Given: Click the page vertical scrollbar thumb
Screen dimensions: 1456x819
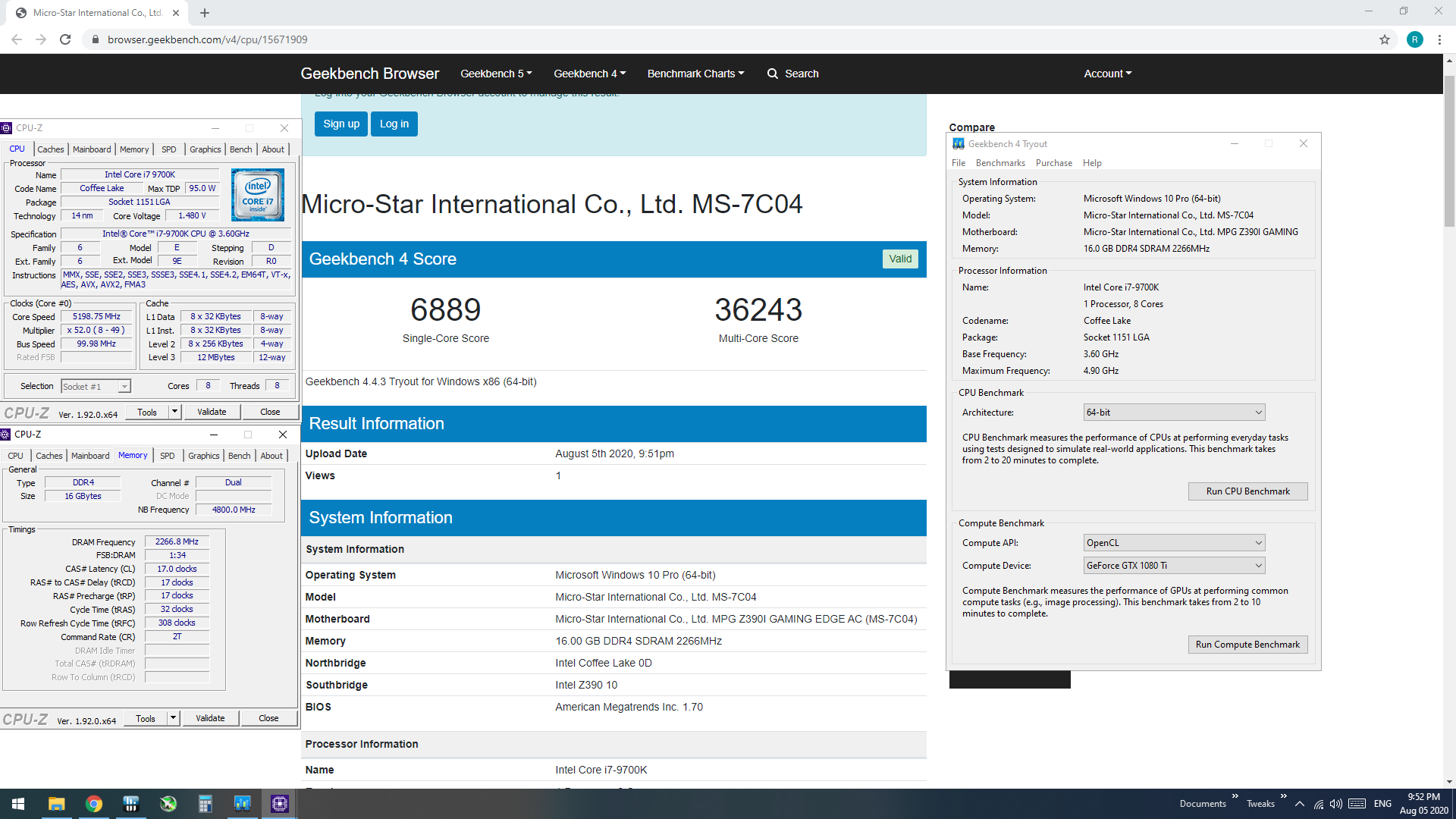Looking at the screenshot, I should pos(1449,152).
